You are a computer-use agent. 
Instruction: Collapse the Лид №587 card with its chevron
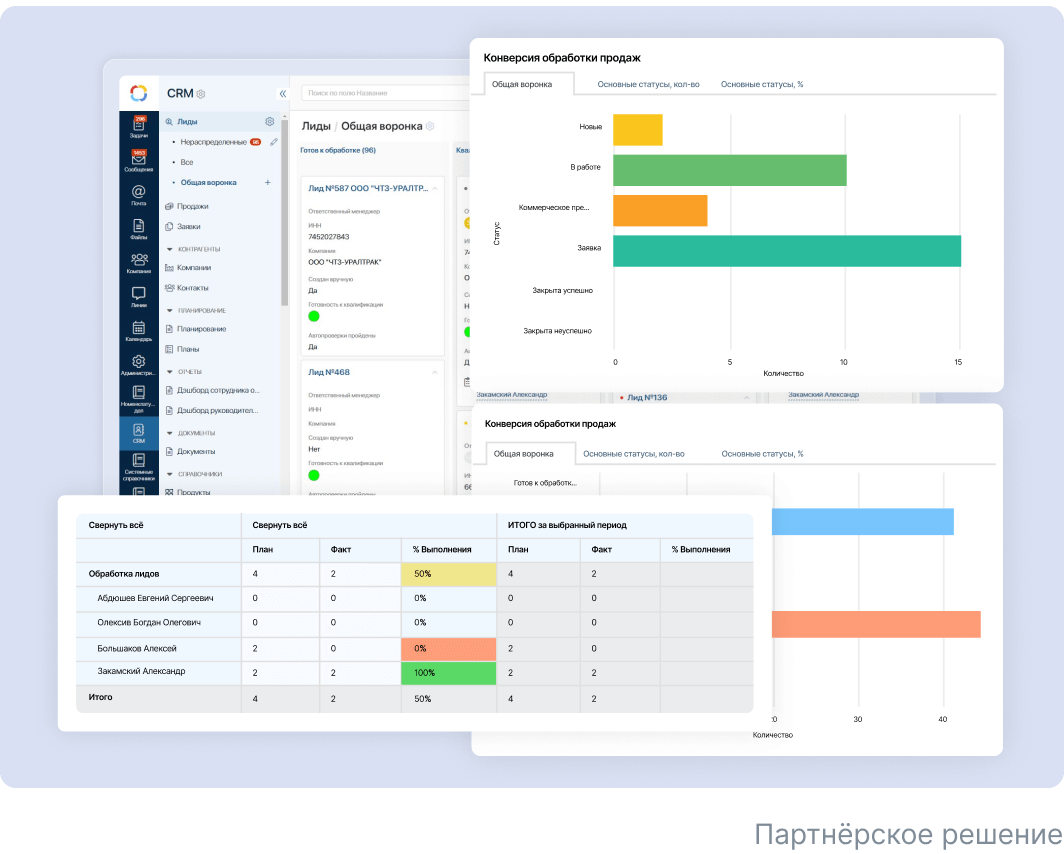pos(435,188)
